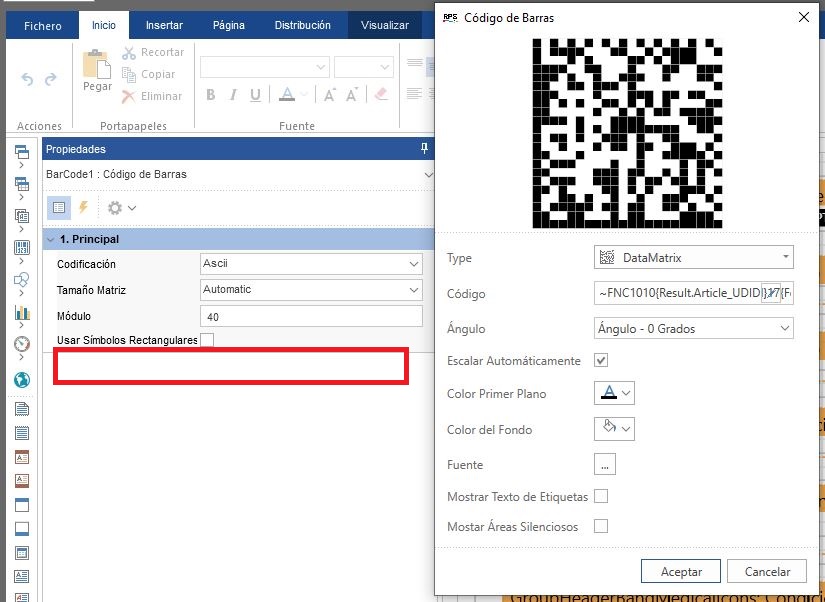Image resolution: width=825 pixels, height=602 pixels.
Task: Toggle bold formatting in Fuente group
Action: pyautogui.click(x=210, y=95)
